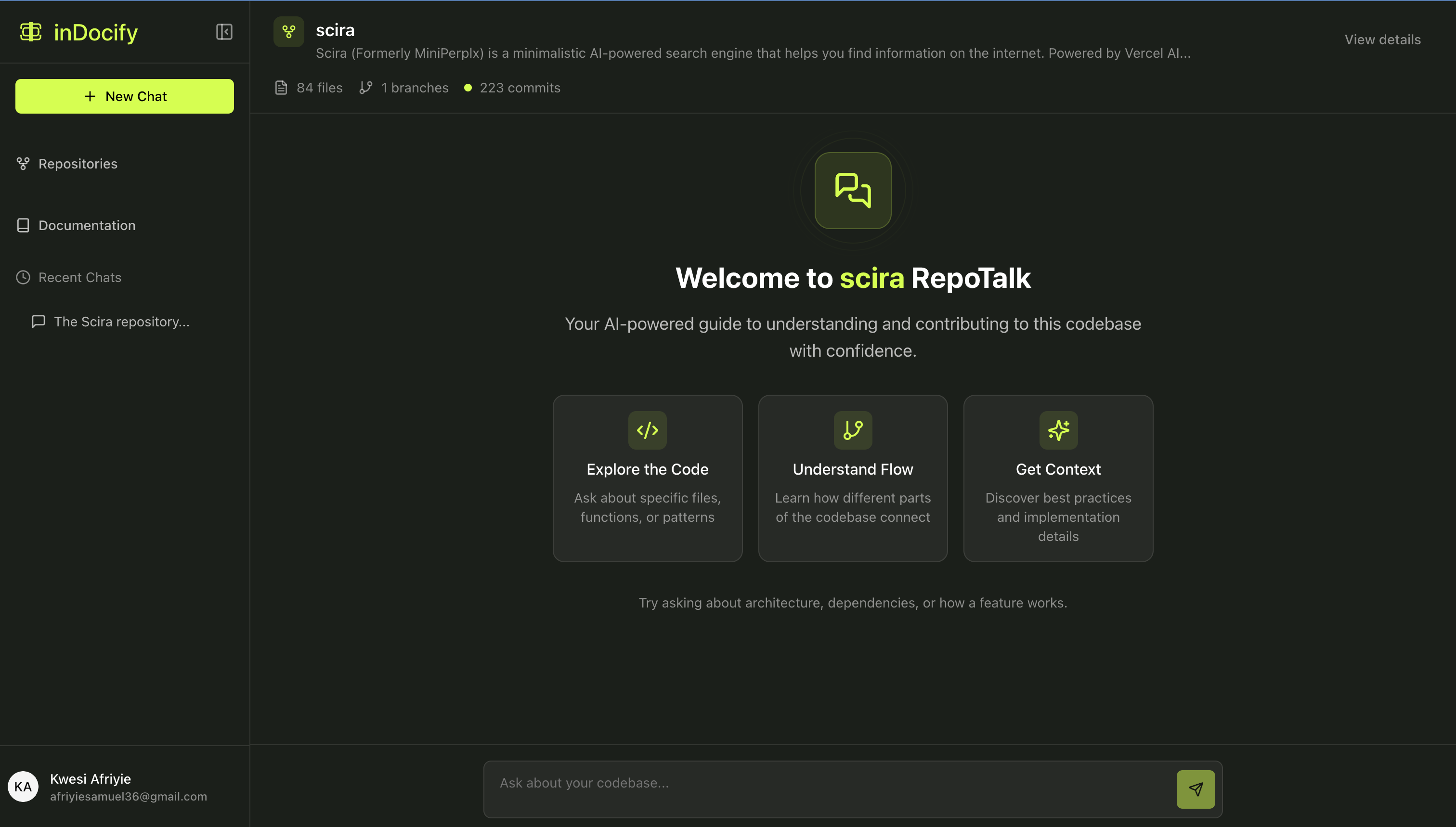Click the sparkles icon on Get Context
Screen dimensions: 1456x827
(x=1058, y=430)
